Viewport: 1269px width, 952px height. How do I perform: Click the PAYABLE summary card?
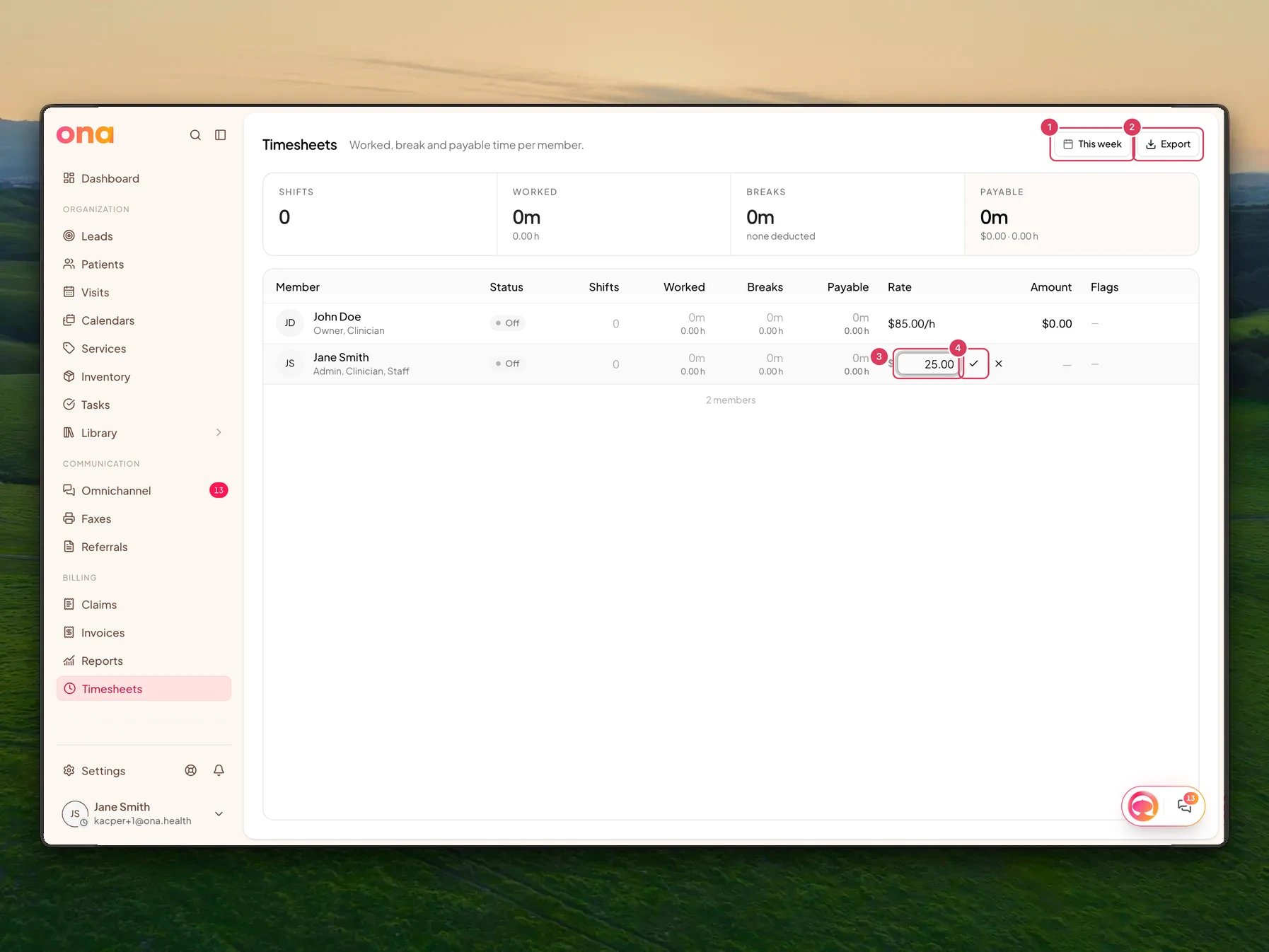click(1081, 214)
